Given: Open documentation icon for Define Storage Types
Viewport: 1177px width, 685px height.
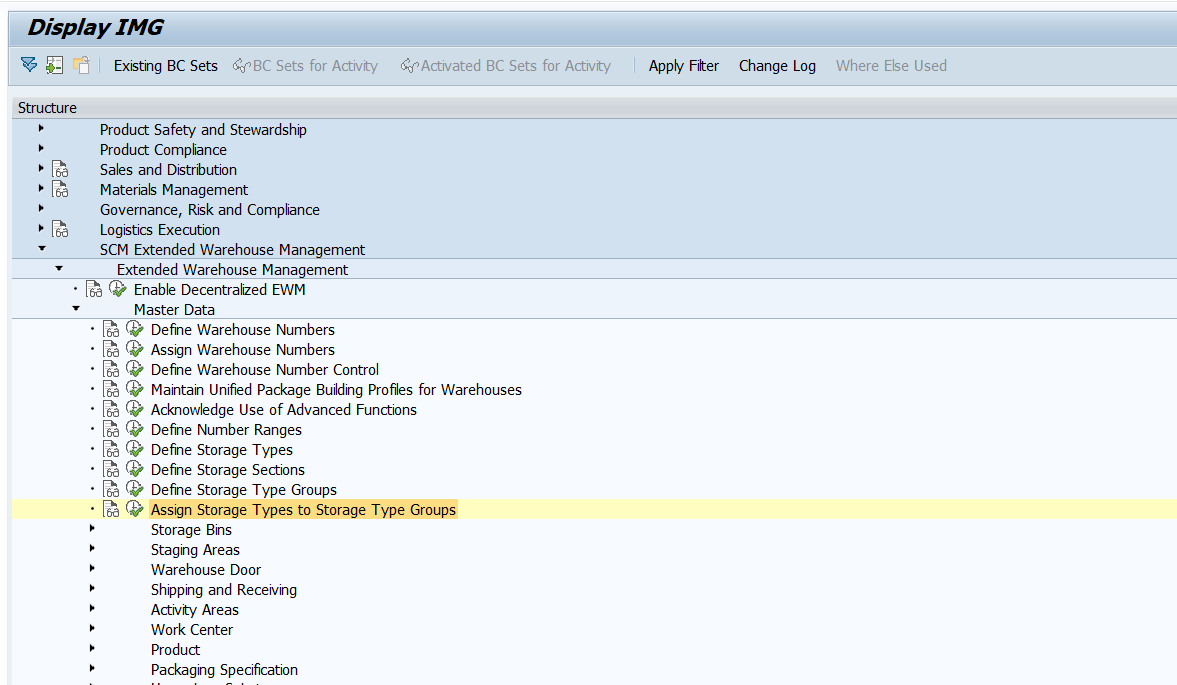Looking at the screenshot, I should 111,449.
